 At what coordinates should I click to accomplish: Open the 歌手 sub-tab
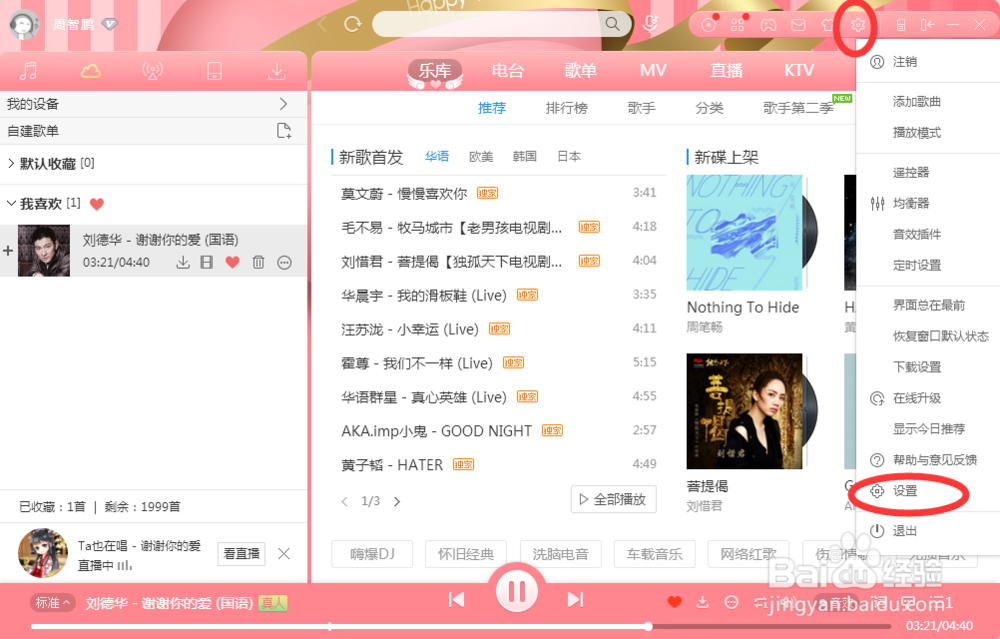click(x=641, y=108)
